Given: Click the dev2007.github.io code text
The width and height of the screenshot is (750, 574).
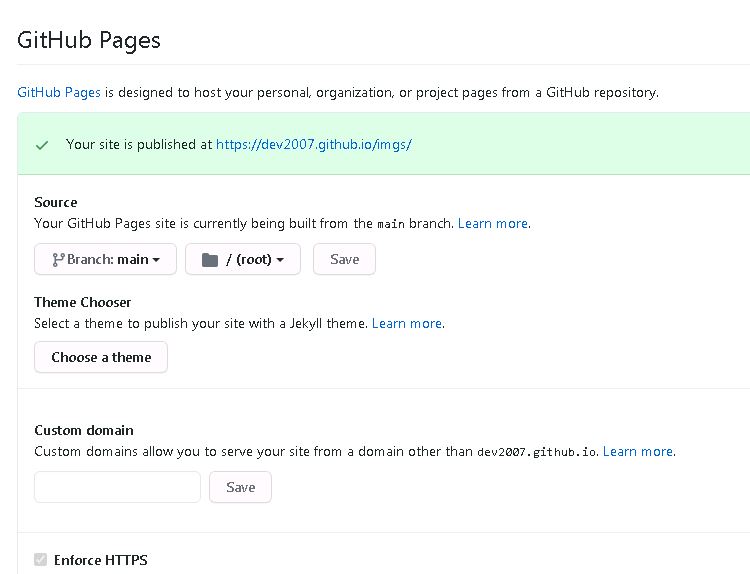Looking at the screenshot, I should [537, 452].
